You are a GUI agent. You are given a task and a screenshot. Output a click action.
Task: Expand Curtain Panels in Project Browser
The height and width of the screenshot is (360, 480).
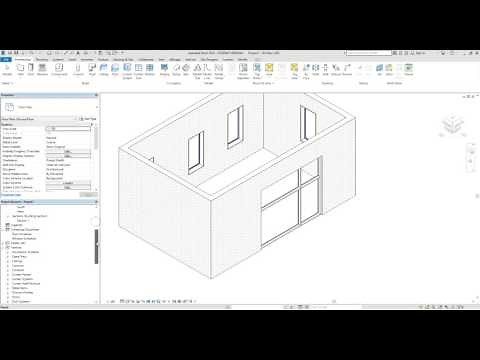[8, 275]
